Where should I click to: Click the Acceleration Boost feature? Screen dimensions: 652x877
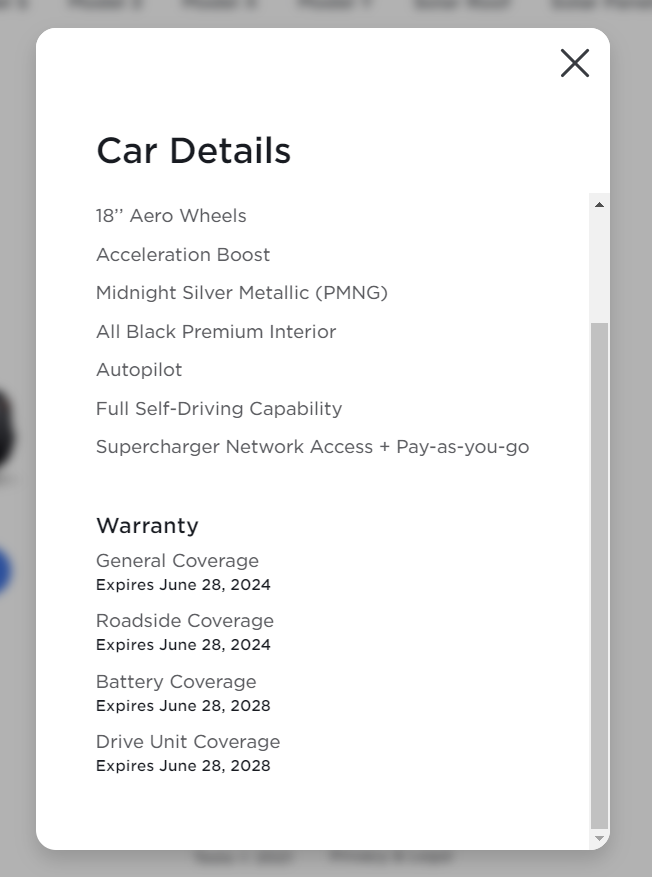click(183, 255)
